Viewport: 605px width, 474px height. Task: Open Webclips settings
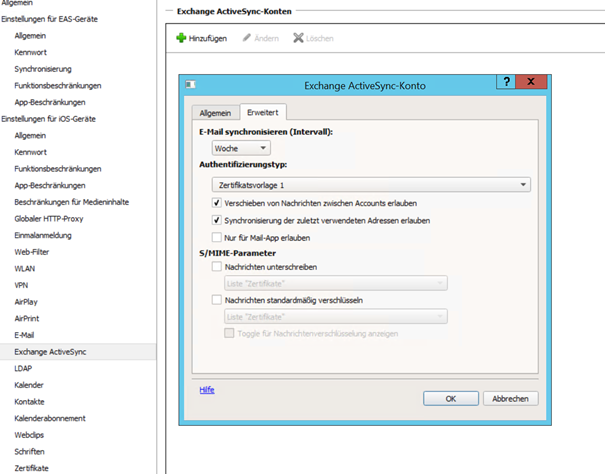(x=29, y=435)
